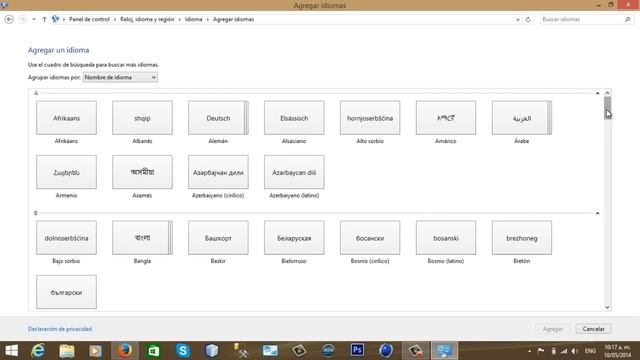Open File Explorer from taskbar
640x360 pixels.
click(x=67, y=351)
